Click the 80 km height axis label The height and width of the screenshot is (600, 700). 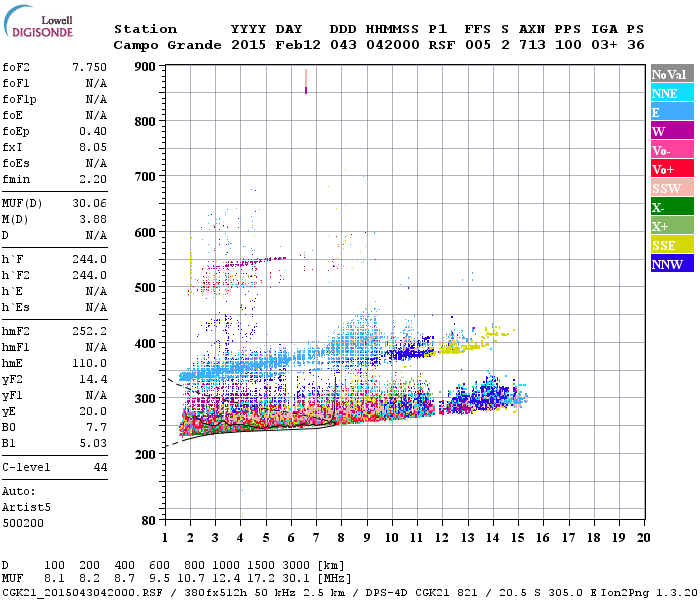click(149, 521)
